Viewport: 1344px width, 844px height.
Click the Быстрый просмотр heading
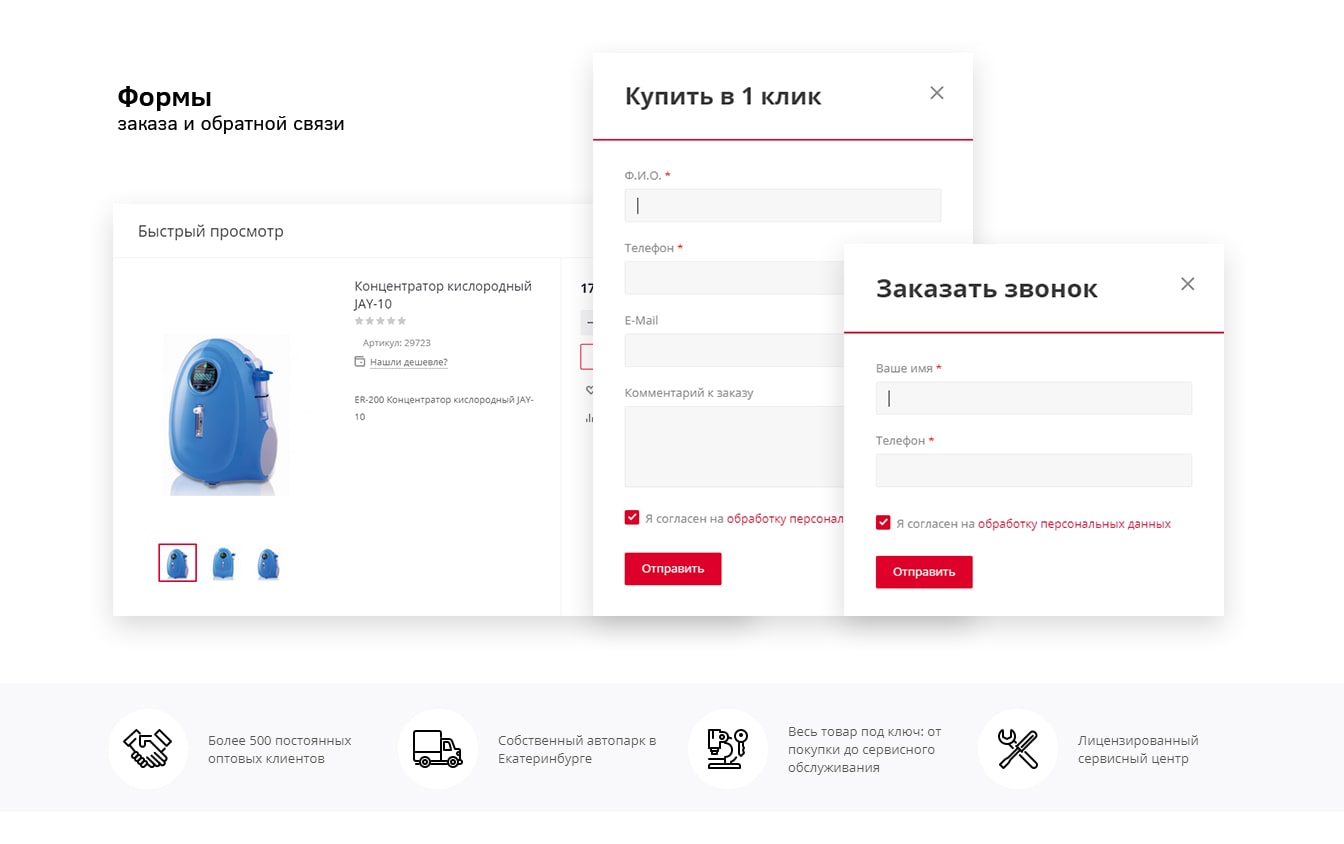click(x=211, y=231)
